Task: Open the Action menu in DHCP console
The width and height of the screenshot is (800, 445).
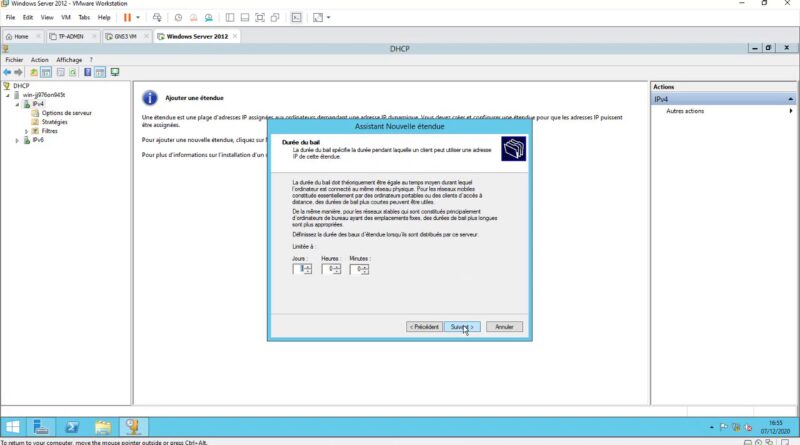Action: point(39,60)
